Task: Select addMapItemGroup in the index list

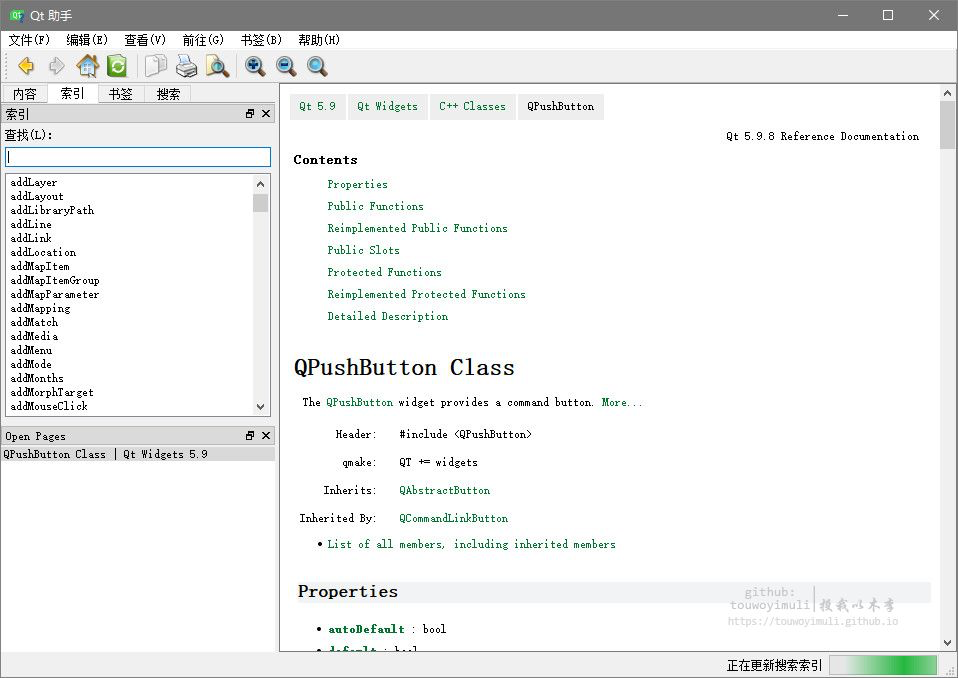Action: 54,280
